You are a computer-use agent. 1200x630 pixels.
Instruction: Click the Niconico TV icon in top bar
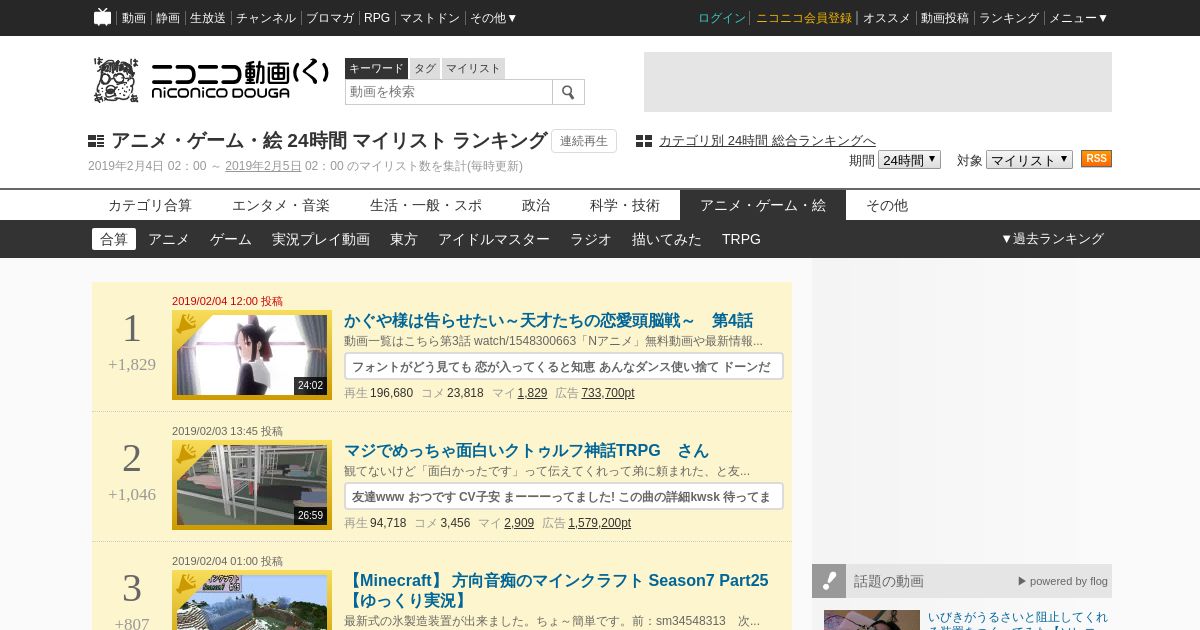tap(102, 17)
